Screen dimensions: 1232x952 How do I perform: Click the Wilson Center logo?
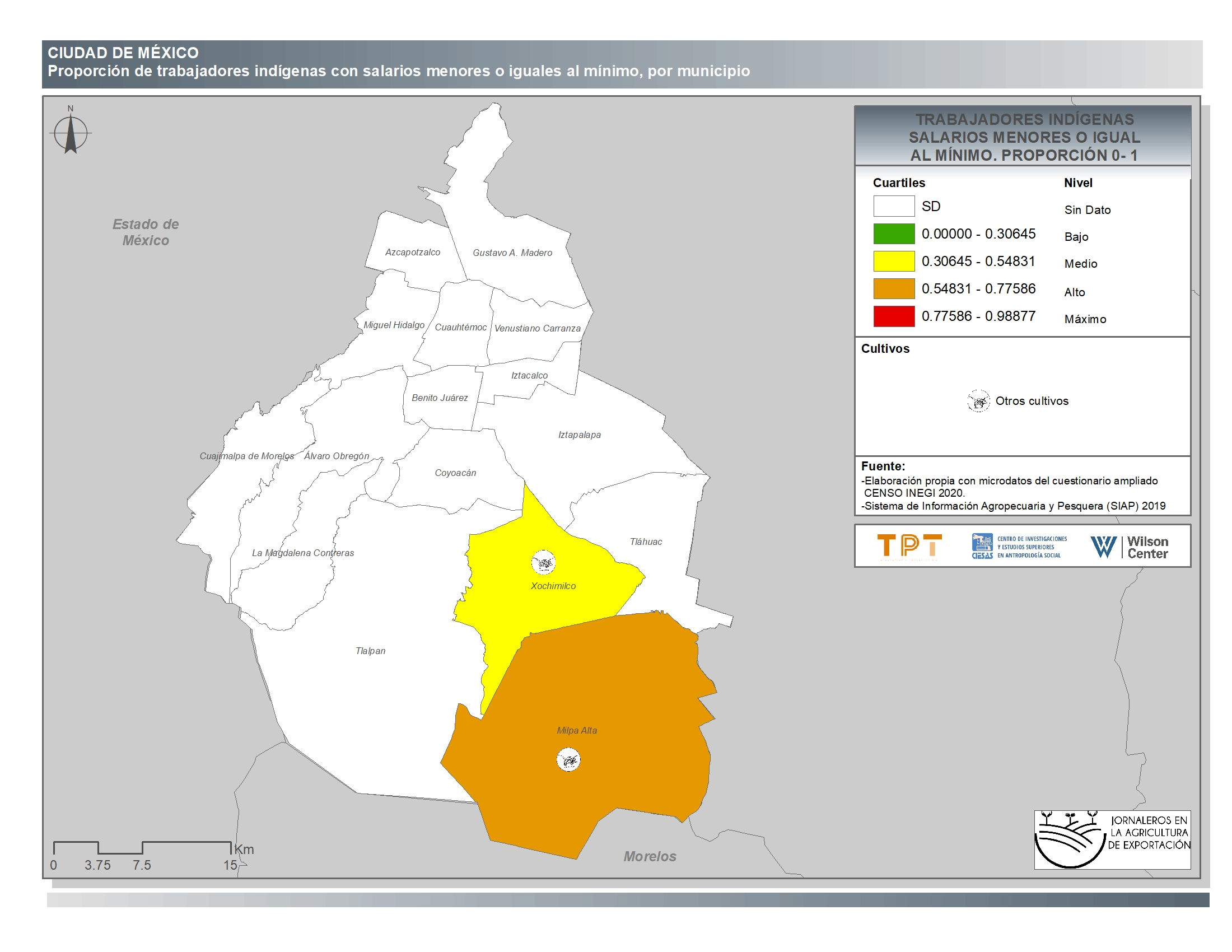pos(1130,547)
